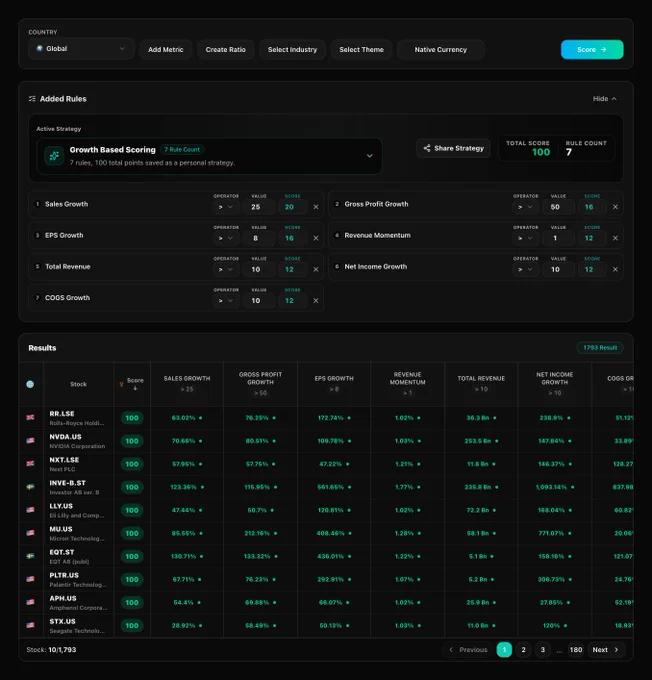Screen dimensions: 652x680
Task: Edit the EPS Growth value field 8
Action: (259, 239)
